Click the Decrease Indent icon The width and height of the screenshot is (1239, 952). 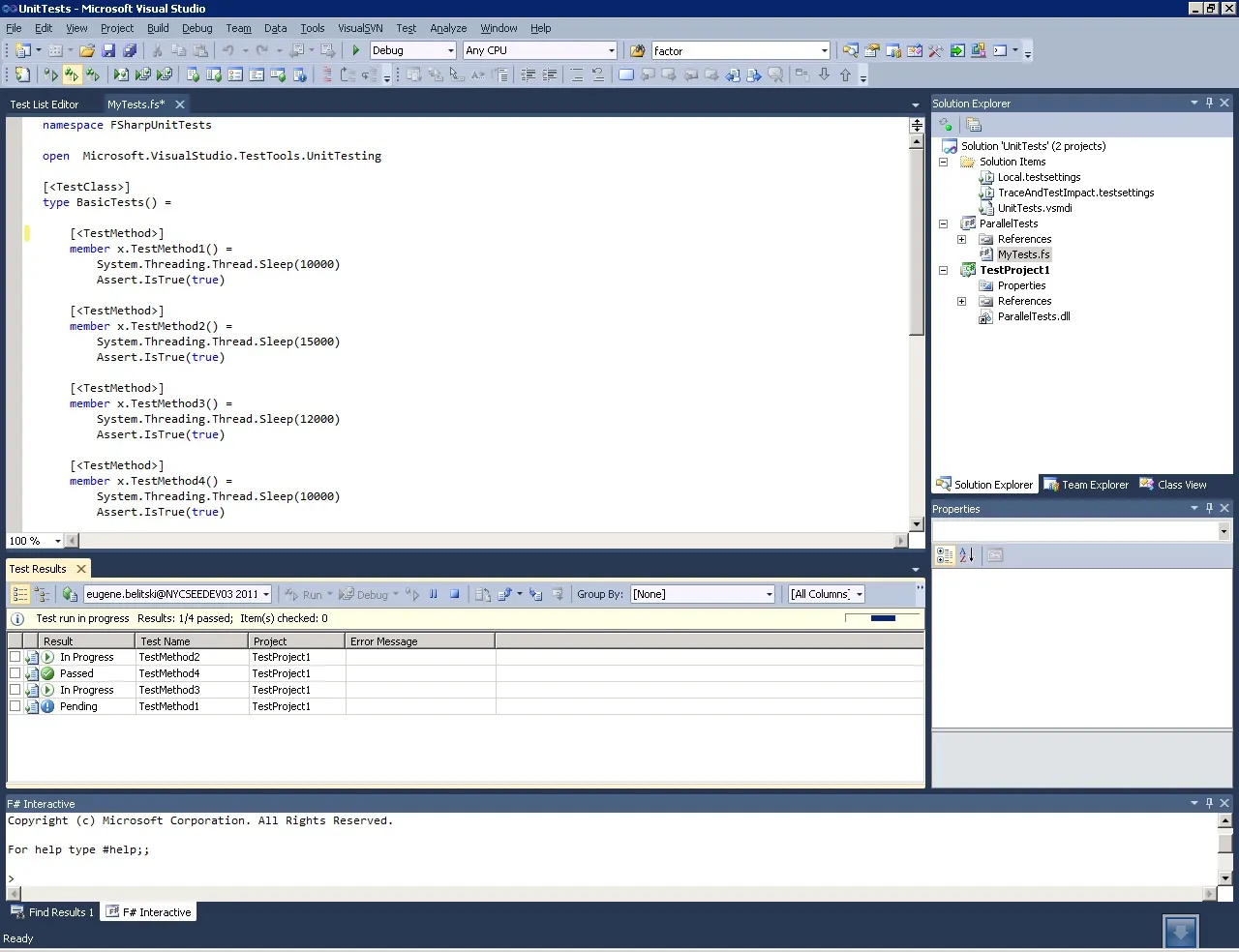pos(528,74)
